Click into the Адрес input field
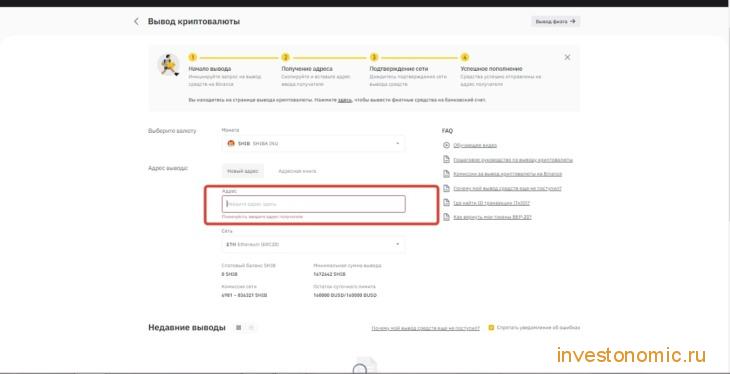 coord(313,204)
